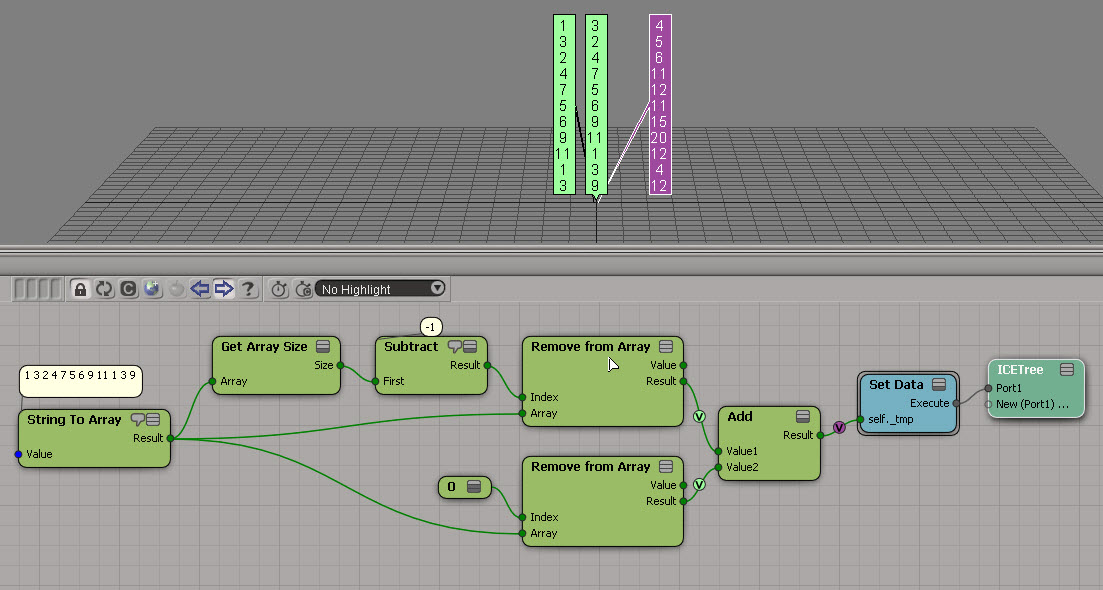Open the No Highlight dropdown

(380, 289)
